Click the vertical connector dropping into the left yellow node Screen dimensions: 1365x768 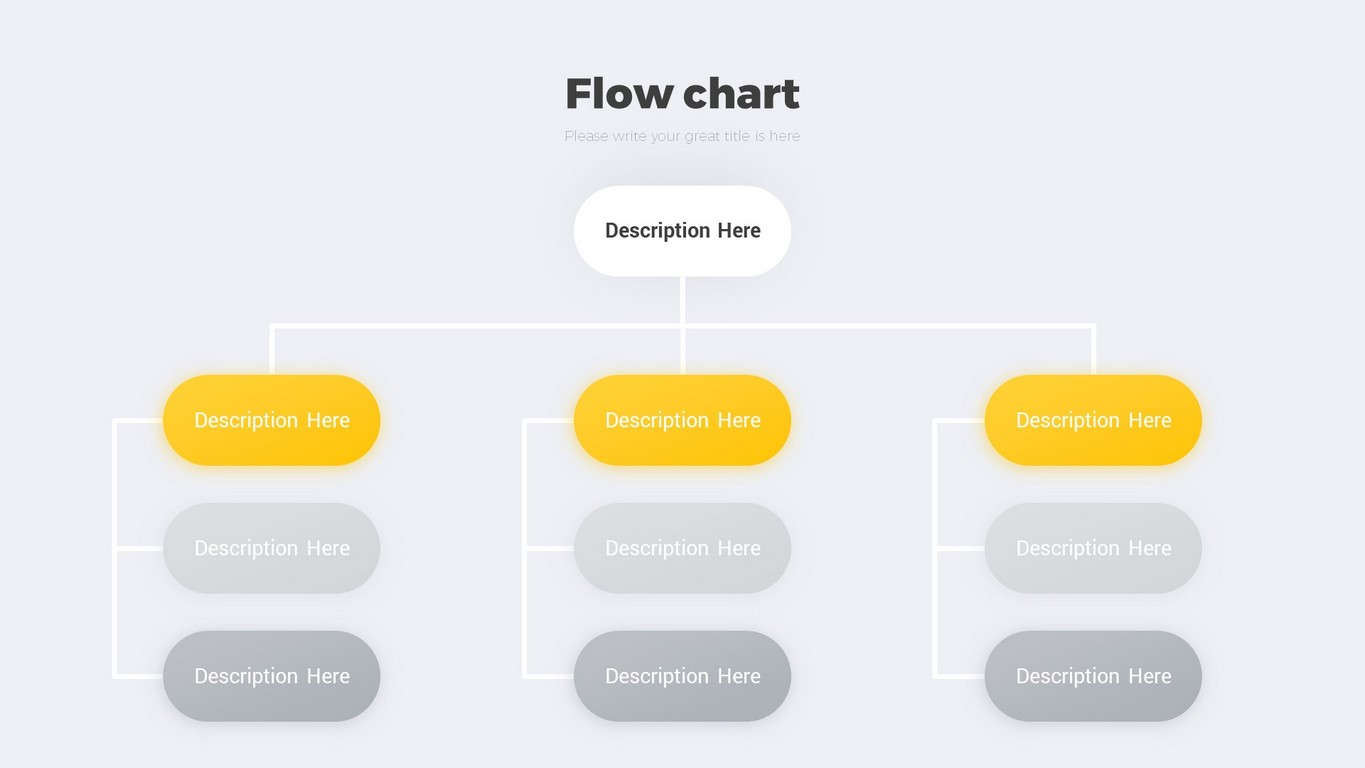pyautogui.click(x=271, y=350)
